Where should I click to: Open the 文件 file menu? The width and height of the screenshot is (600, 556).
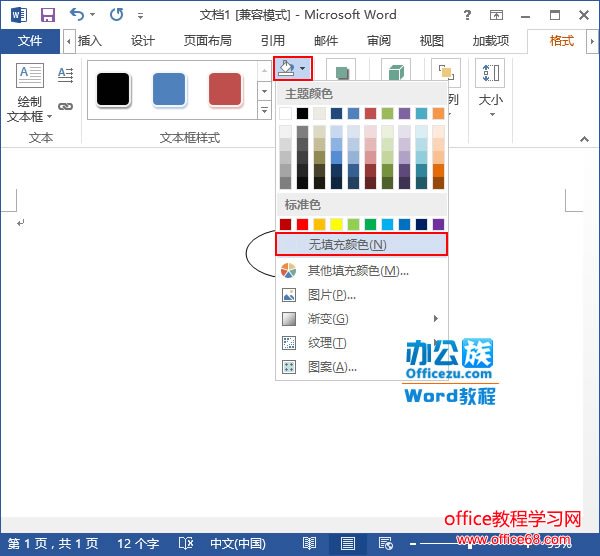coord(30,41)
